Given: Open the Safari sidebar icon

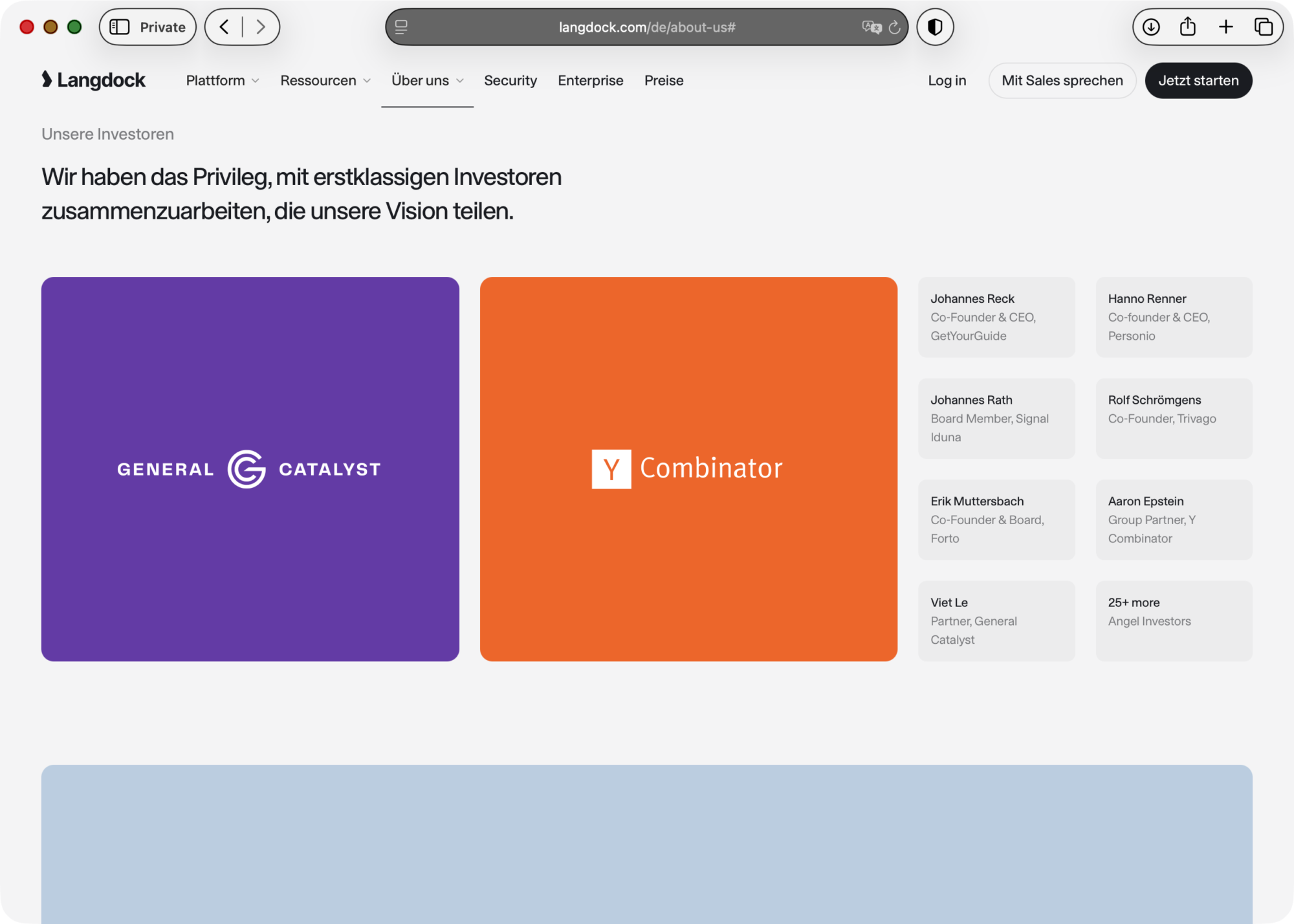Looking at the screenshot, I should (120, 27).
